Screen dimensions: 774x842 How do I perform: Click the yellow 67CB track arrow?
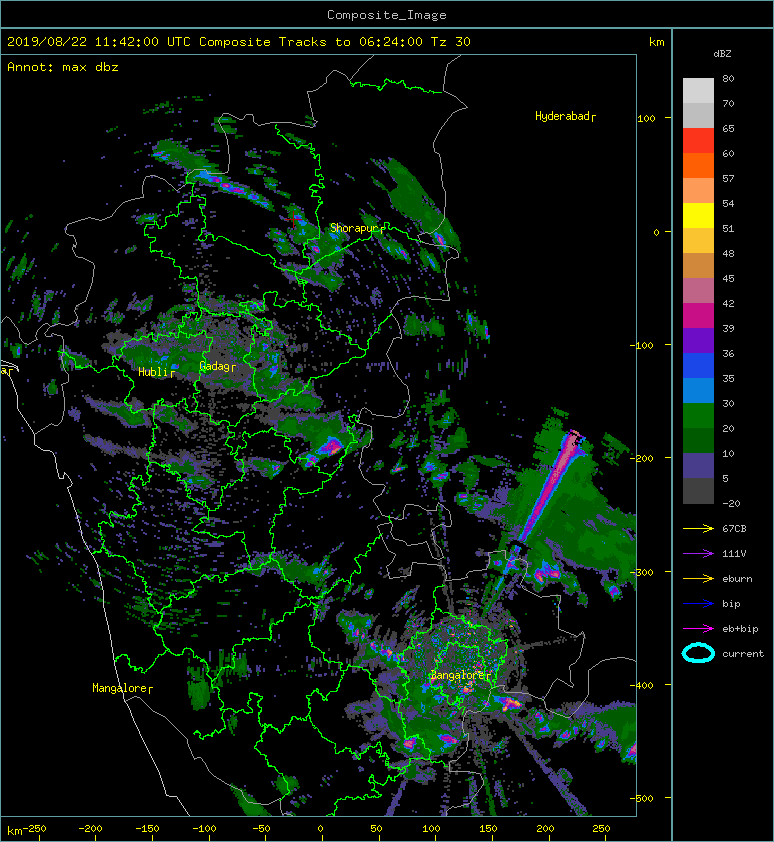pyautogui.click(x=698, y=528)
